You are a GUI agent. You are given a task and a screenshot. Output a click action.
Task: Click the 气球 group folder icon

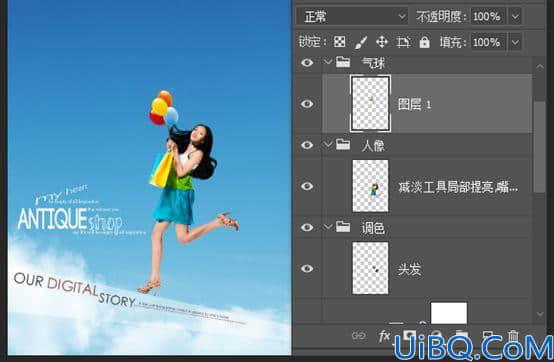(343, 62)
